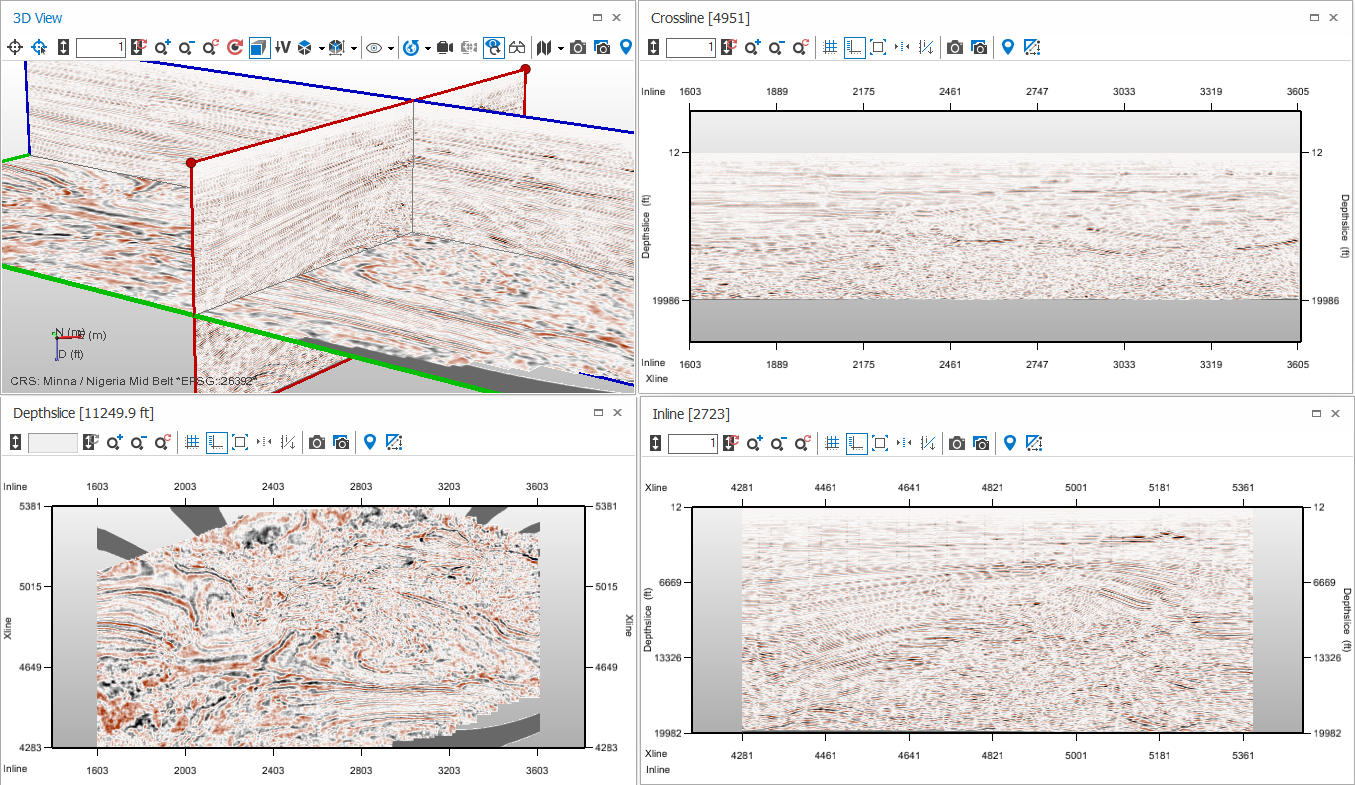Select the Crossline [4951] panel title
Image resolution: width=1355 pixels, height=785 pixels.
click(x=700, y=18)
